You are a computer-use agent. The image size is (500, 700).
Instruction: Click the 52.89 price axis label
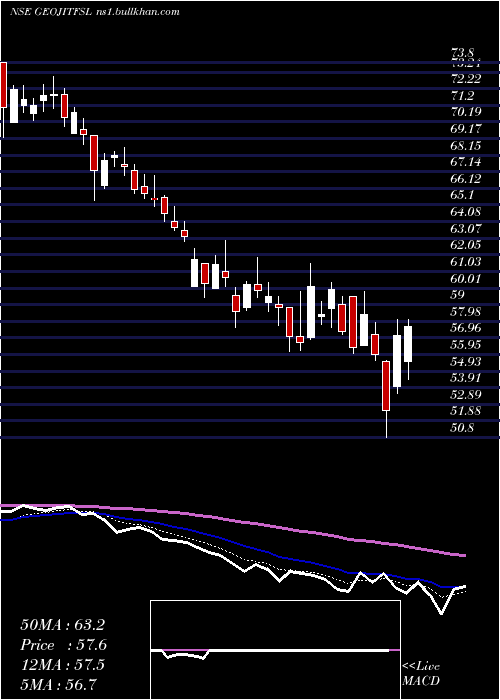coord(468,395)
